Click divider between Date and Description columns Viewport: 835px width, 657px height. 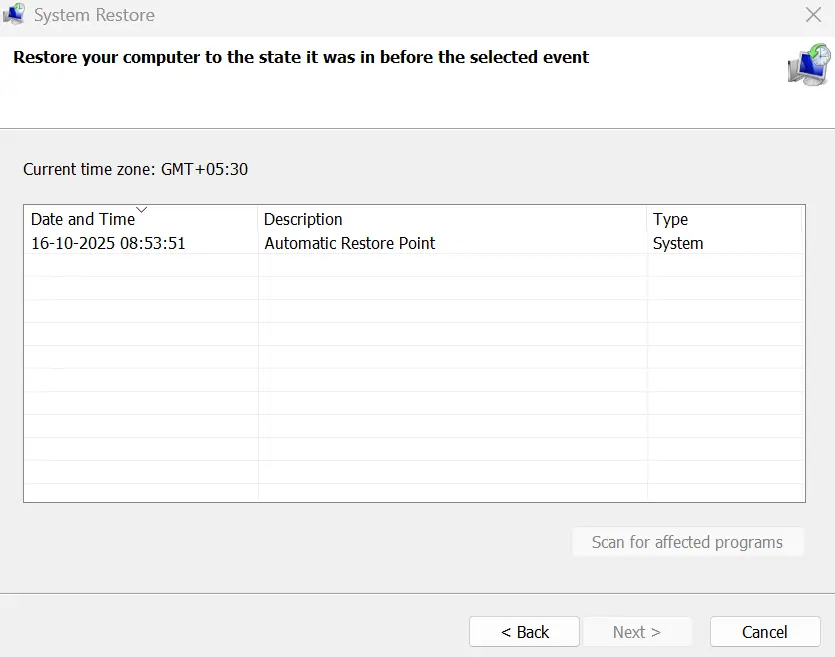(x=258, y=219)
